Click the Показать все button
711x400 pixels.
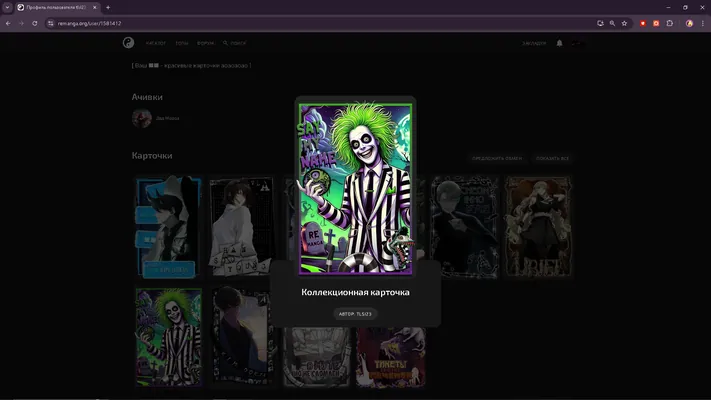[x=552, y=158]
